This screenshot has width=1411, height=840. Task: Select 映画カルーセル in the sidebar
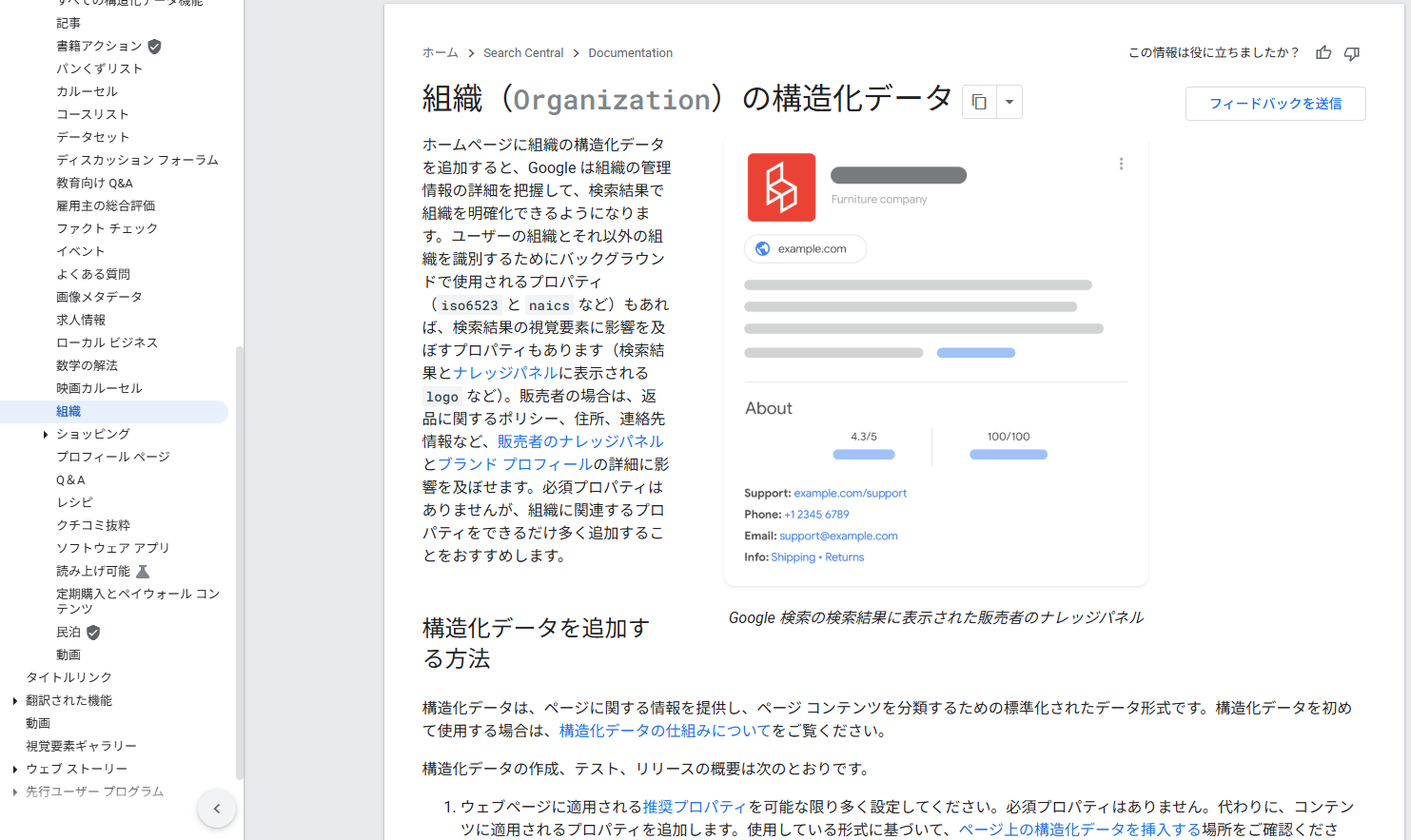99,388
